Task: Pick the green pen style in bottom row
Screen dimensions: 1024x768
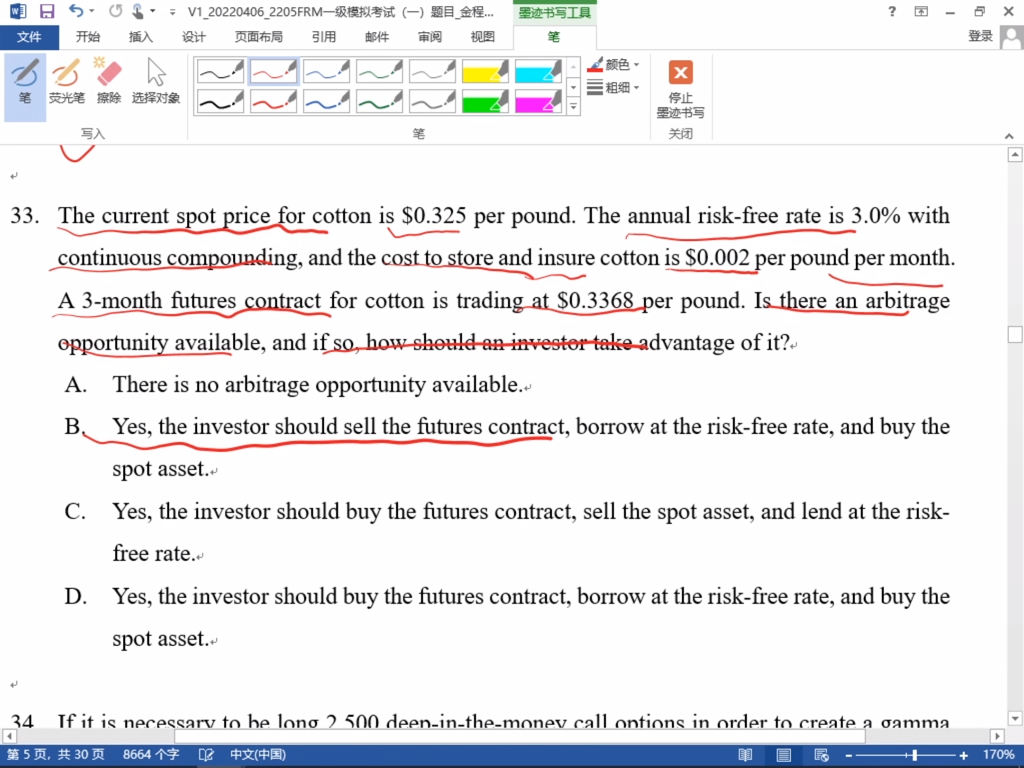Action: click(379, 101)
